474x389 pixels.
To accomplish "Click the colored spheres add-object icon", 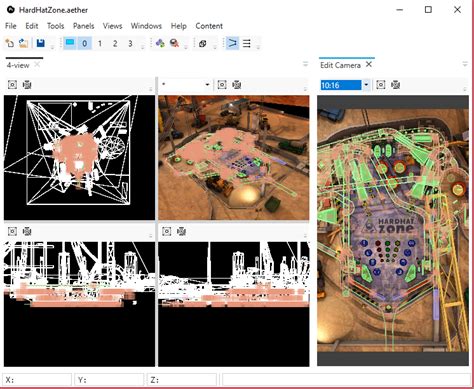I will pyautogui.click(x=160, y=43).
